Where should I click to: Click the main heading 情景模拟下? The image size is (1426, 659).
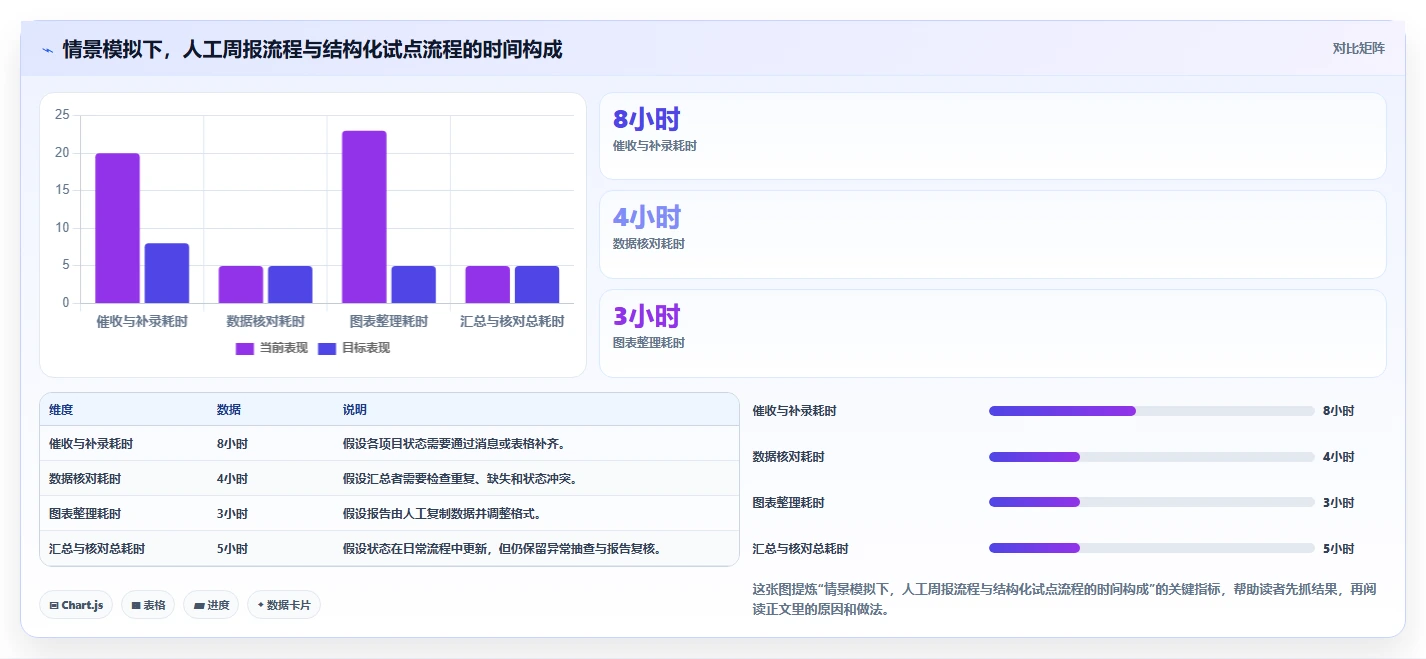point(312,49)
